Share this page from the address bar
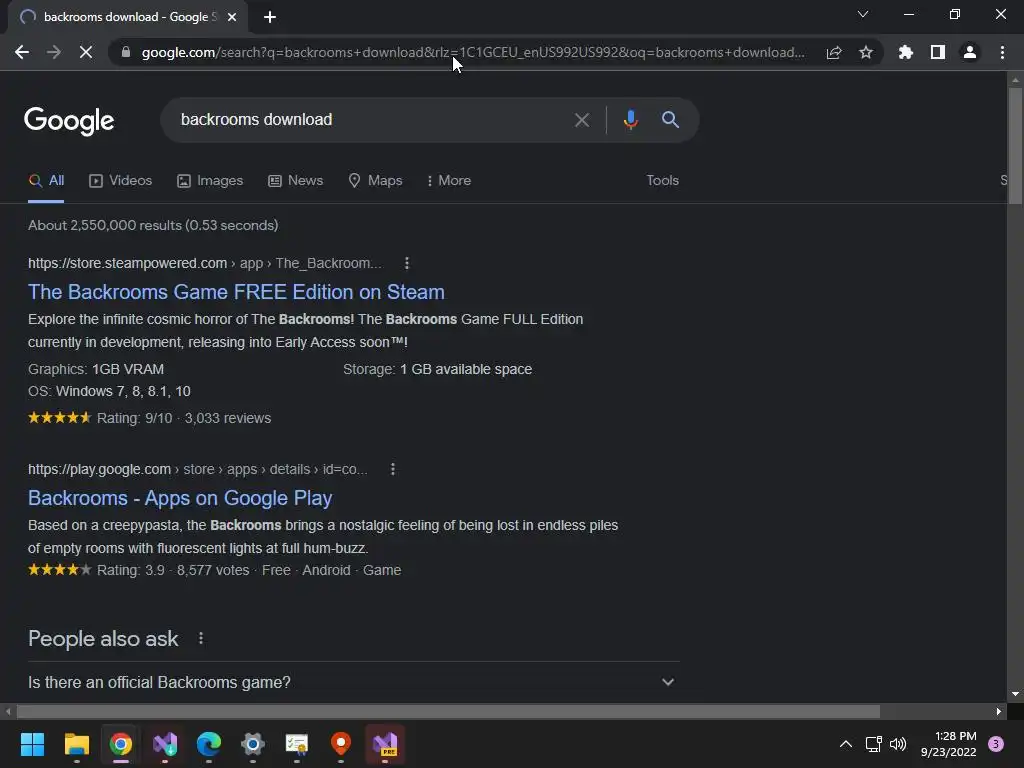This screenshot has width=1024, height=768. [834, 52]
